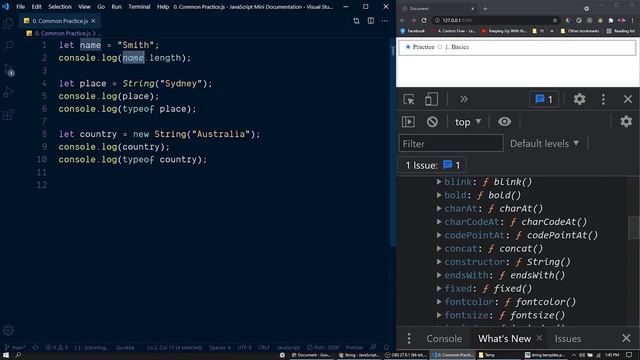Clear the console with the ban icon
640x360 pixels.
click(x=432, y=122)
